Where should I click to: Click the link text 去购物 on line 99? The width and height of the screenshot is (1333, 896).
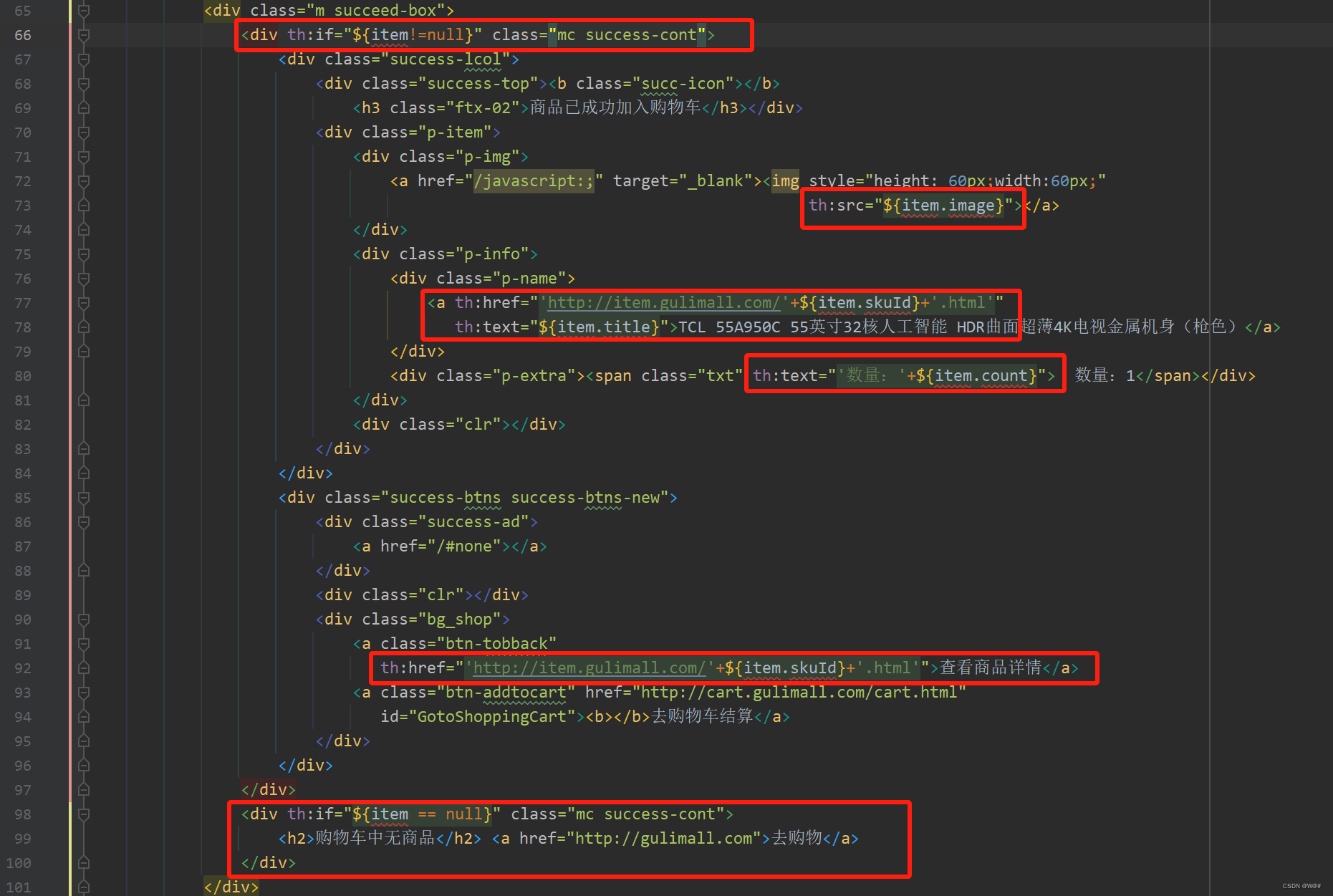[797, 839]
